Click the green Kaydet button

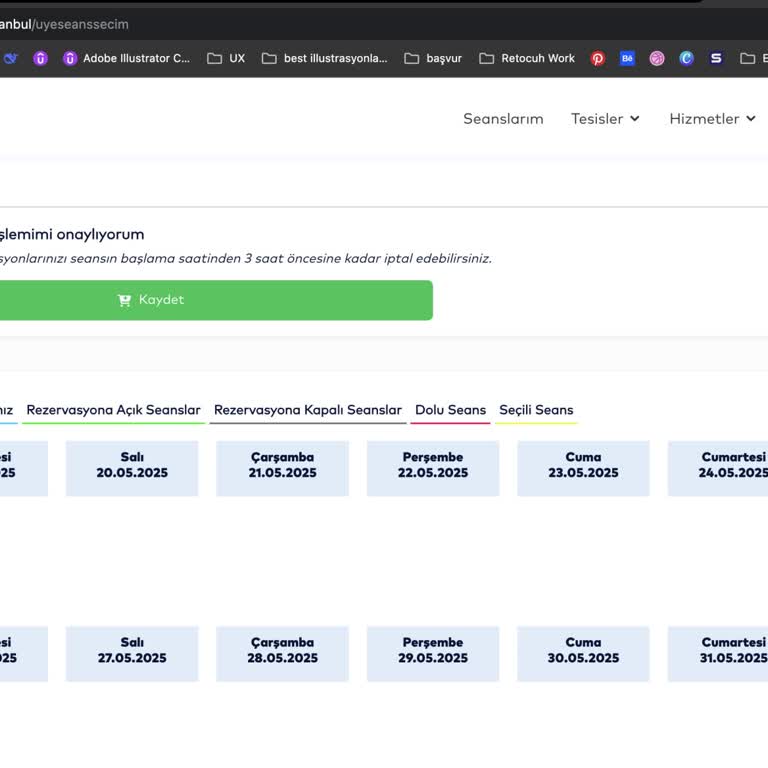pyautogui.click(x=216, y=300)
